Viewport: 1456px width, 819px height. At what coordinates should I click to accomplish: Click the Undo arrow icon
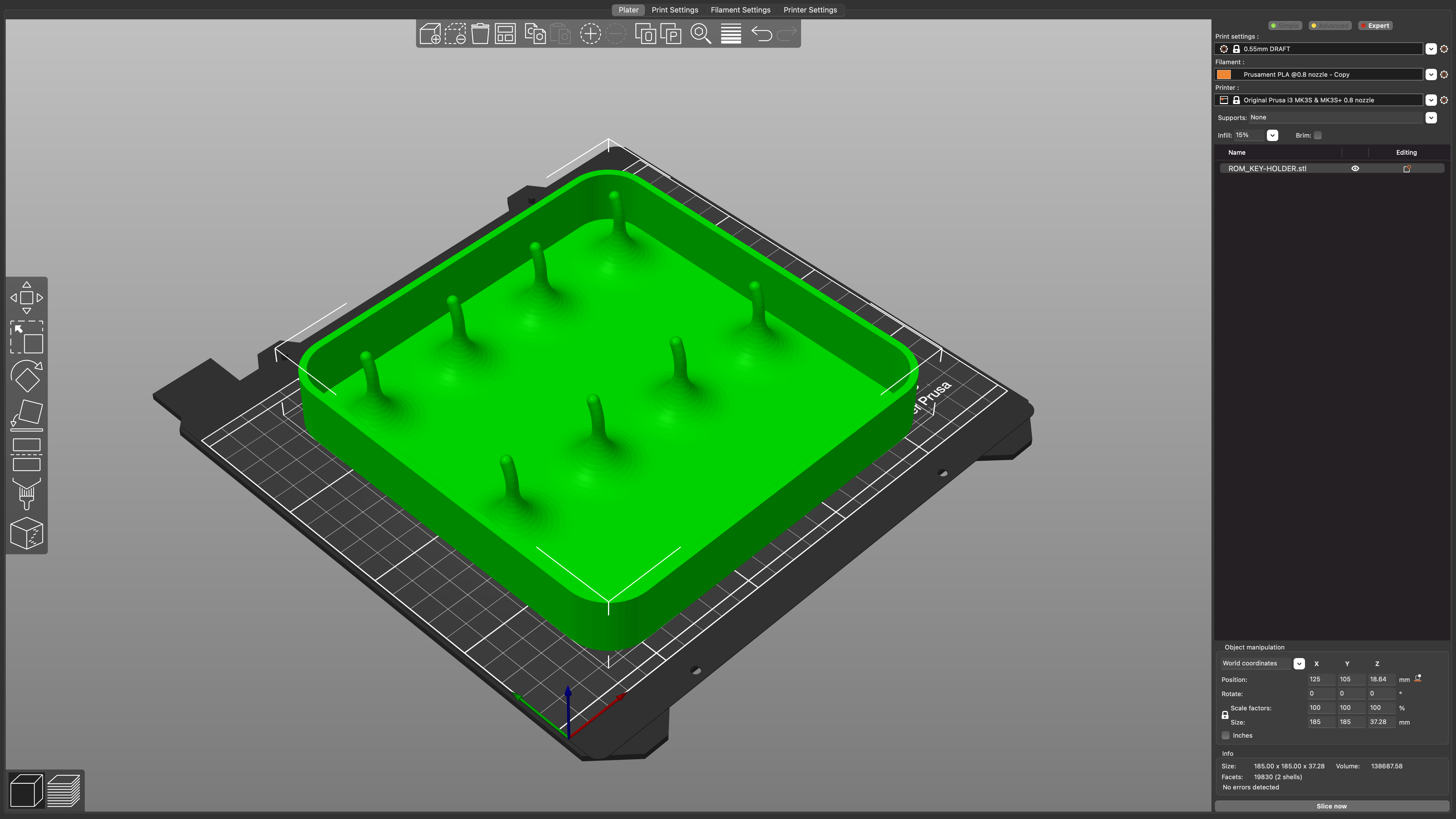pos(761,34)
